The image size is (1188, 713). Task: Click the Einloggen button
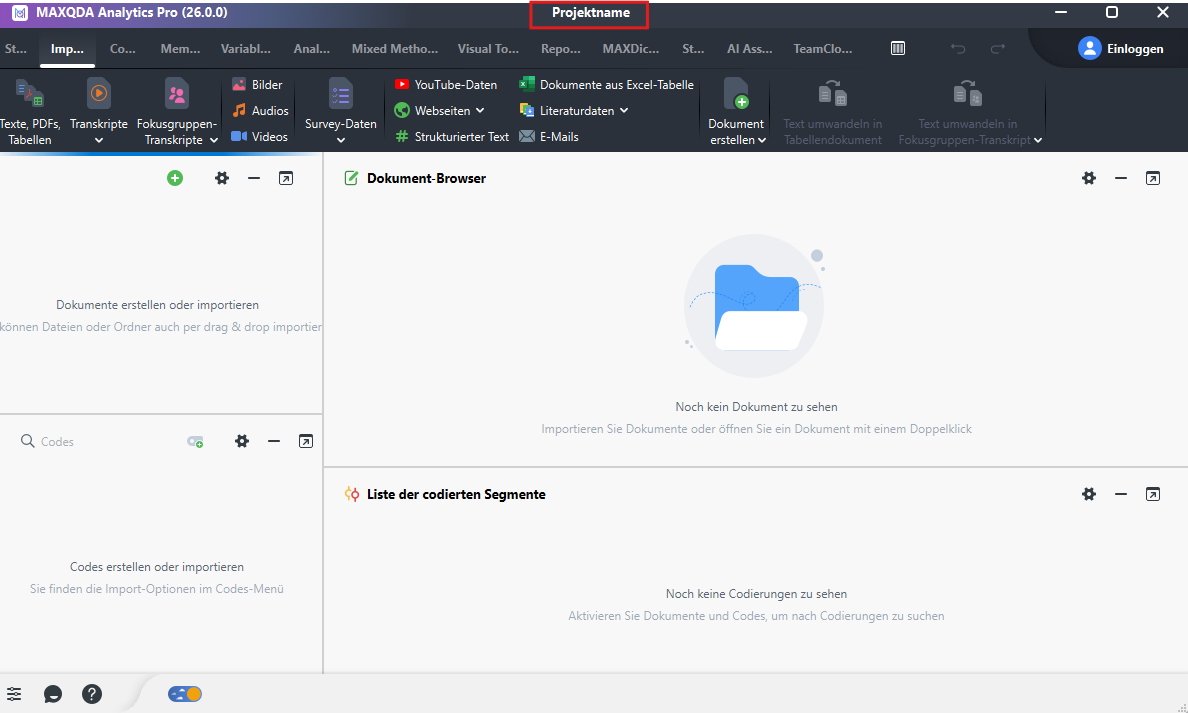(1121, 48)
